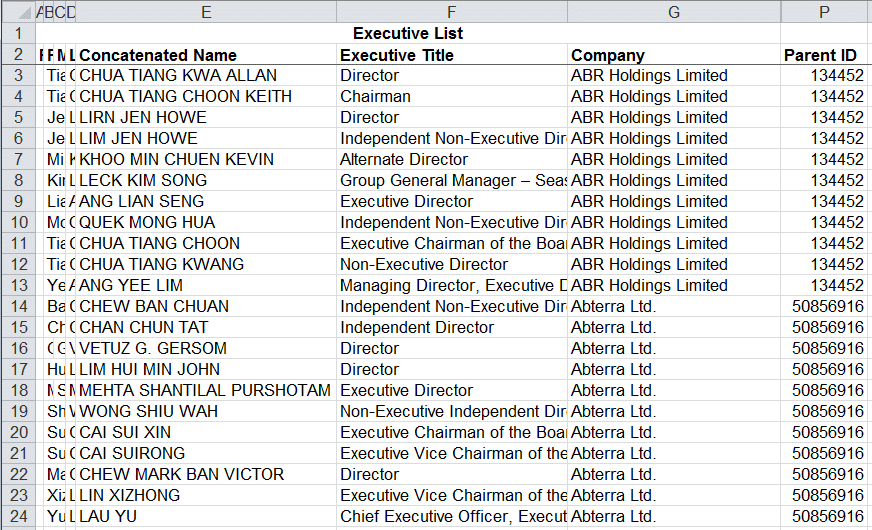Viewport: 872px width, 530px height.
Task: Select cell ANG LIAN SENG
Action: pos(206,201)
